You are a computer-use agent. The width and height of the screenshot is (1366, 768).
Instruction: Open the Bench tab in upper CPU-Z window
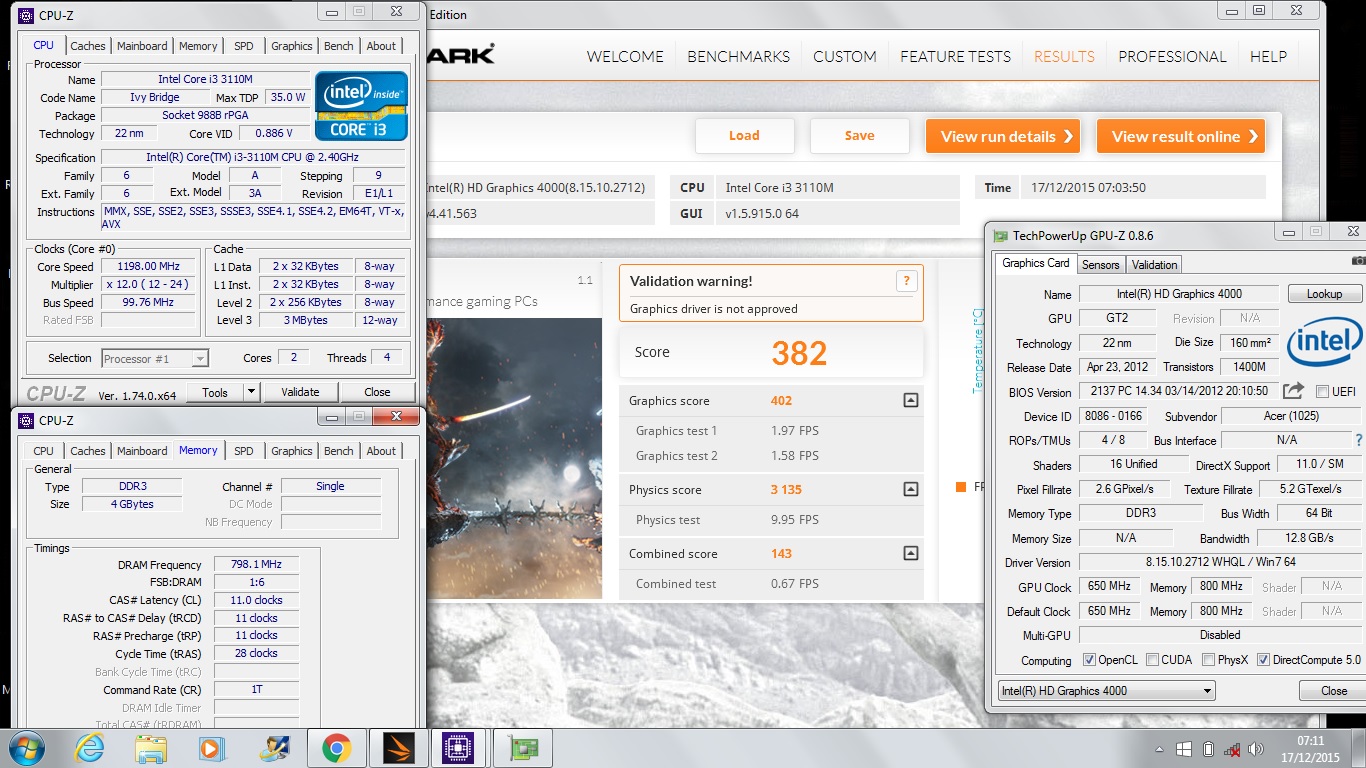tap(339, 46)
